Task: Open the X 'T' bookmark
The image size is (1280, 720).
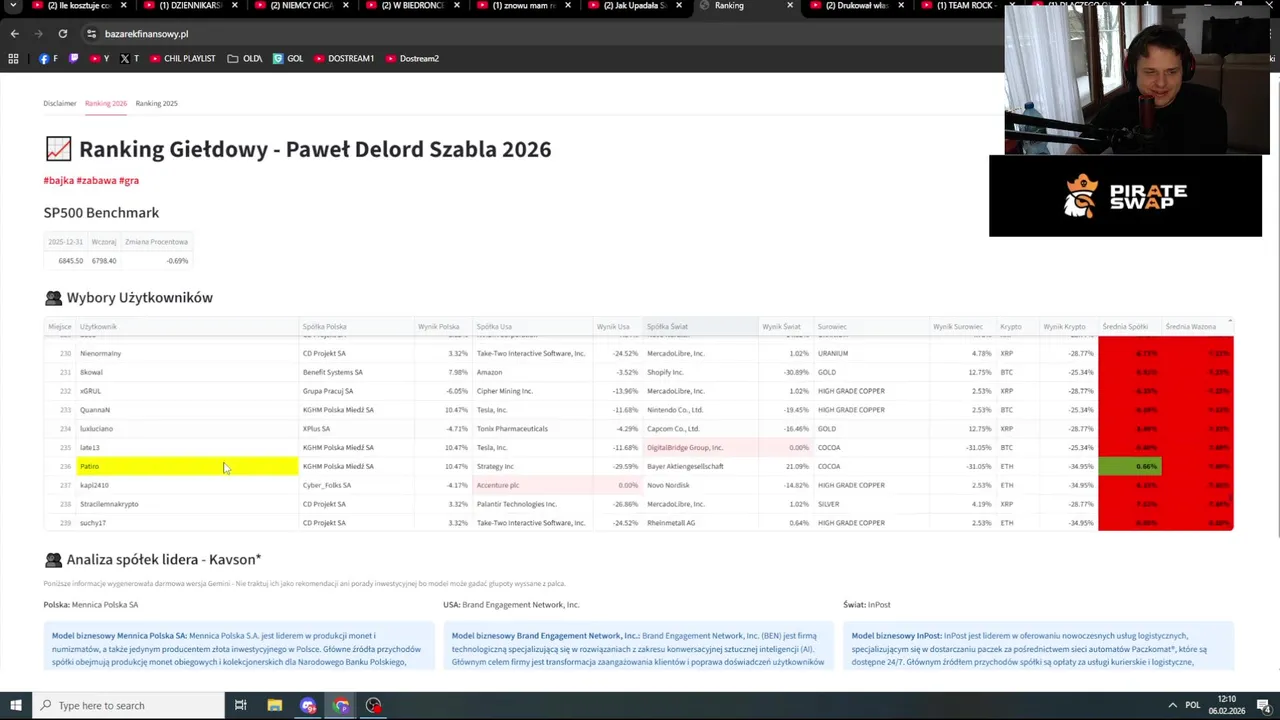Action: (x=129, y=58)
